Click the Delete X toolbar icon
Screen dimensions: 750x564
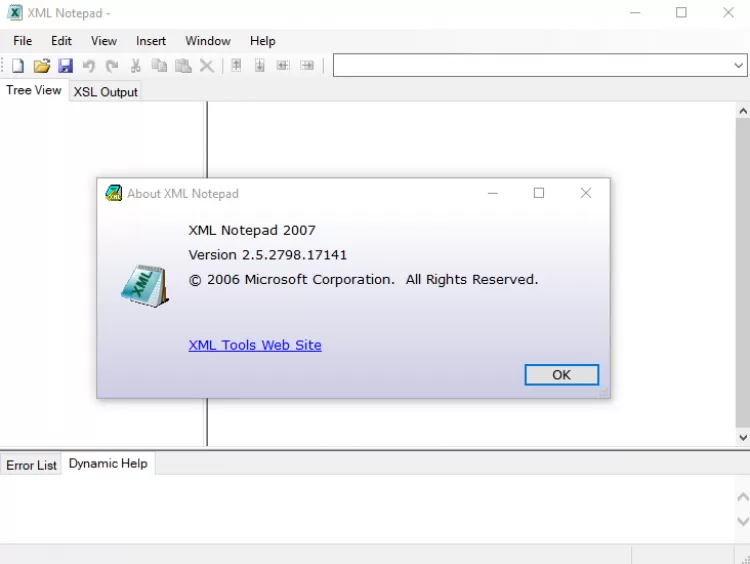pyautogui.click(x=207, y=66)
